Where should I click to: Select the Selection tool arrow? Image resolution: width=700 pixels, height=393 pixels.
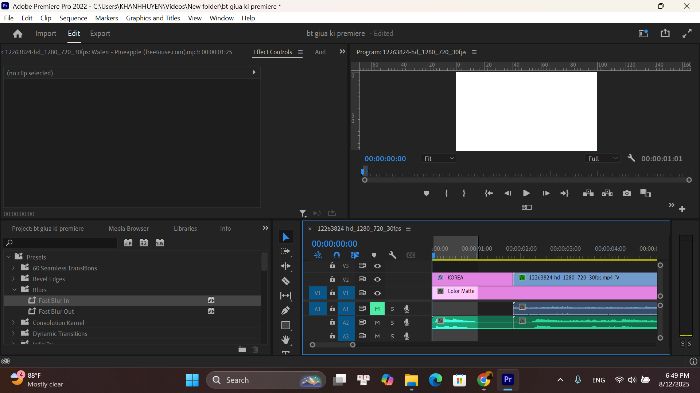click(286, 237)
